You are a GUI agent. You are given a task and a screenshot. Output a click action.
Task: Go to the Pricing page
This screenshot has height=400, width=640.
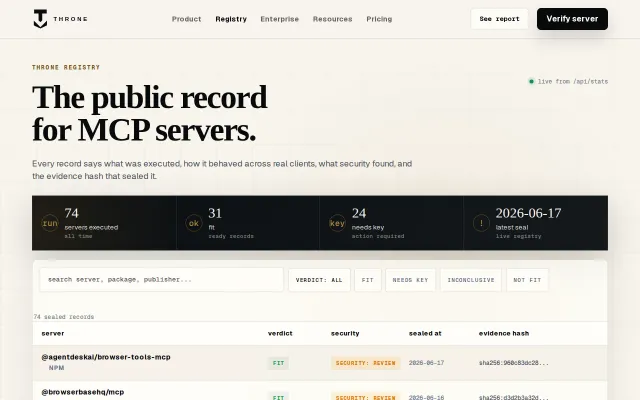(x=379, y=19)
